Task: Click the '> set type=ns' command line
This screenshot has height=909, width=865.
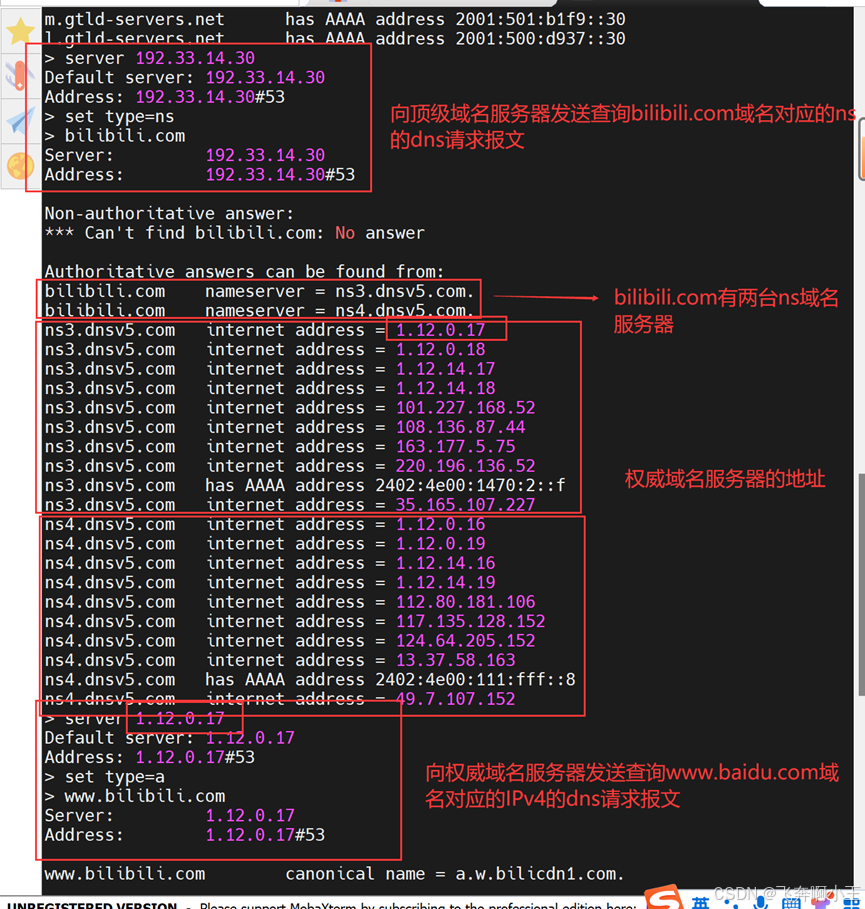Action: (110, 117)
